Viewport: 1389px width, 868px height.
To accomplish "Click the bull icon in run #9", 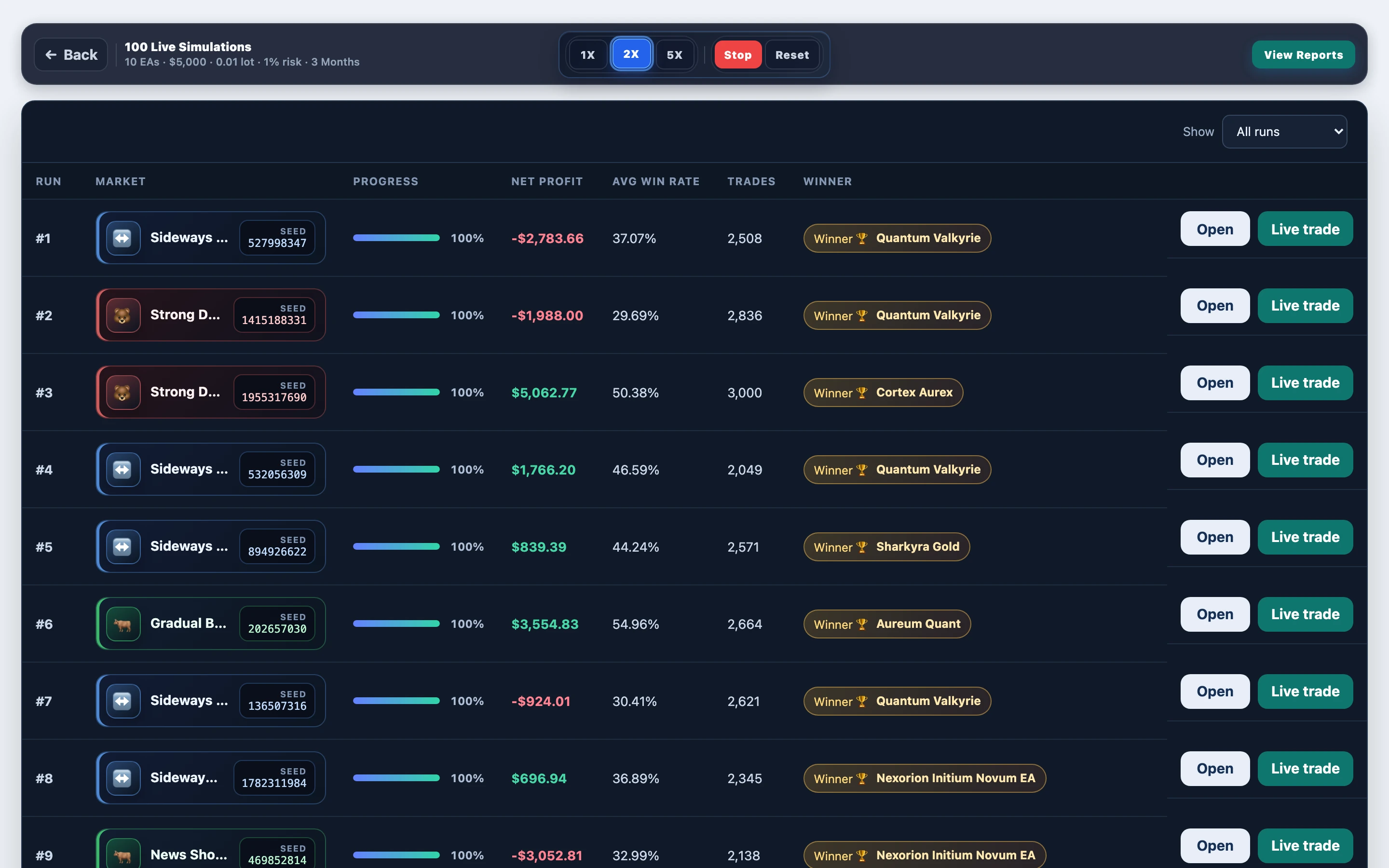I will coord(123,854).
